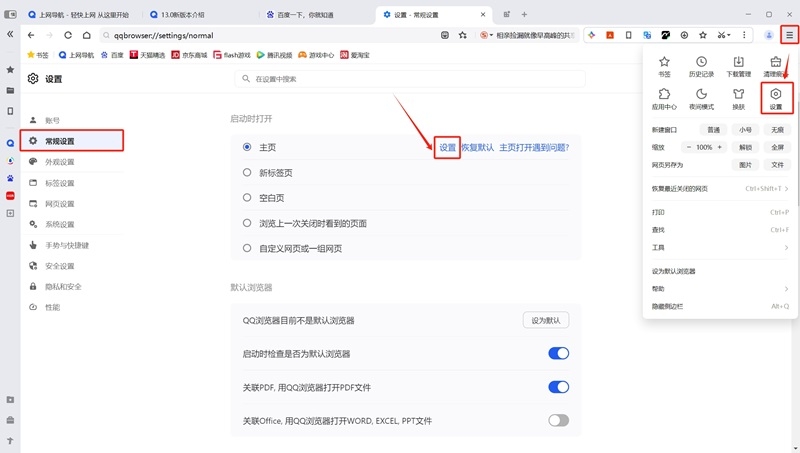Click the 设为默认 button
This screenshot has width=800, height=453.
546,320
